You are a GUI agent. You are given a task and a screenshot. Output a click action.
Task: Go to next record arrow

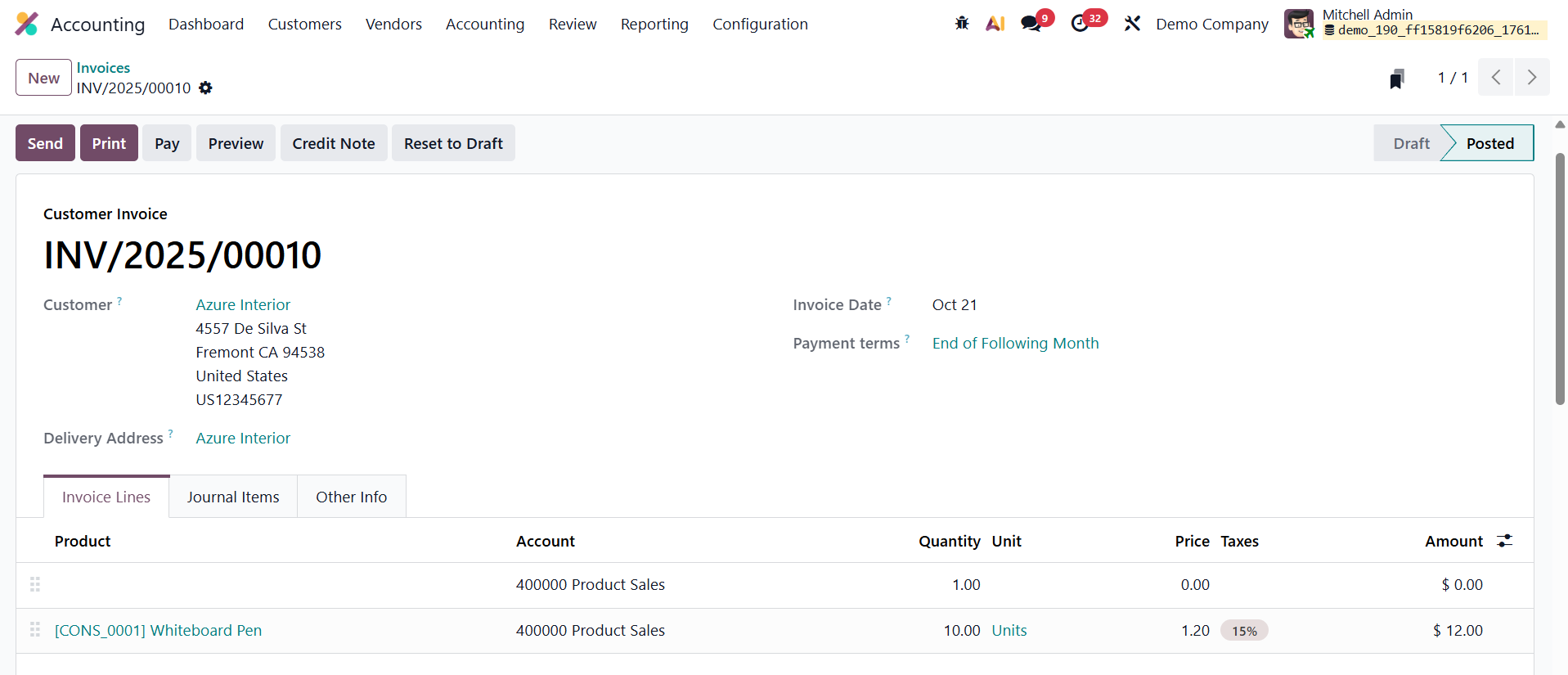pyautogui.click(x=1531, y=78)
